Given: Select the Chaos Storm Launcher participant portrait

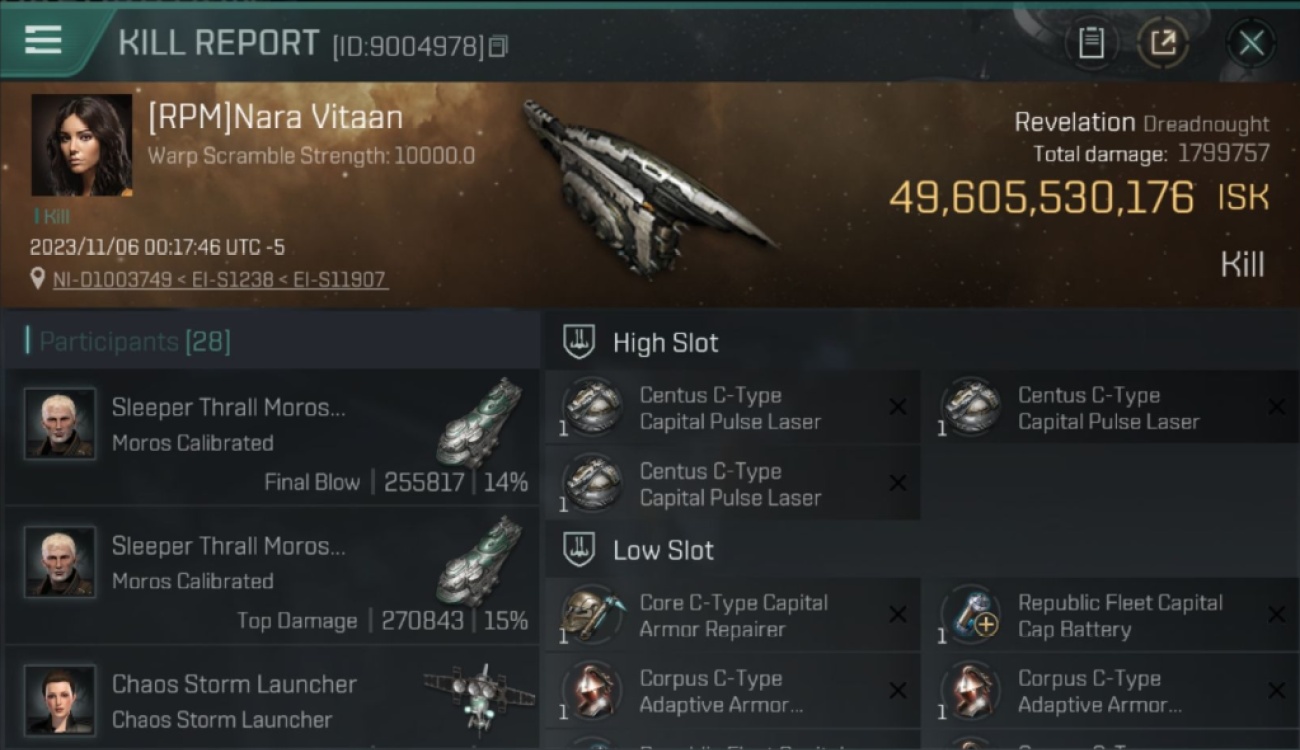Looking at the screenshot, I should pyautogui.click(x=60, y=700).
